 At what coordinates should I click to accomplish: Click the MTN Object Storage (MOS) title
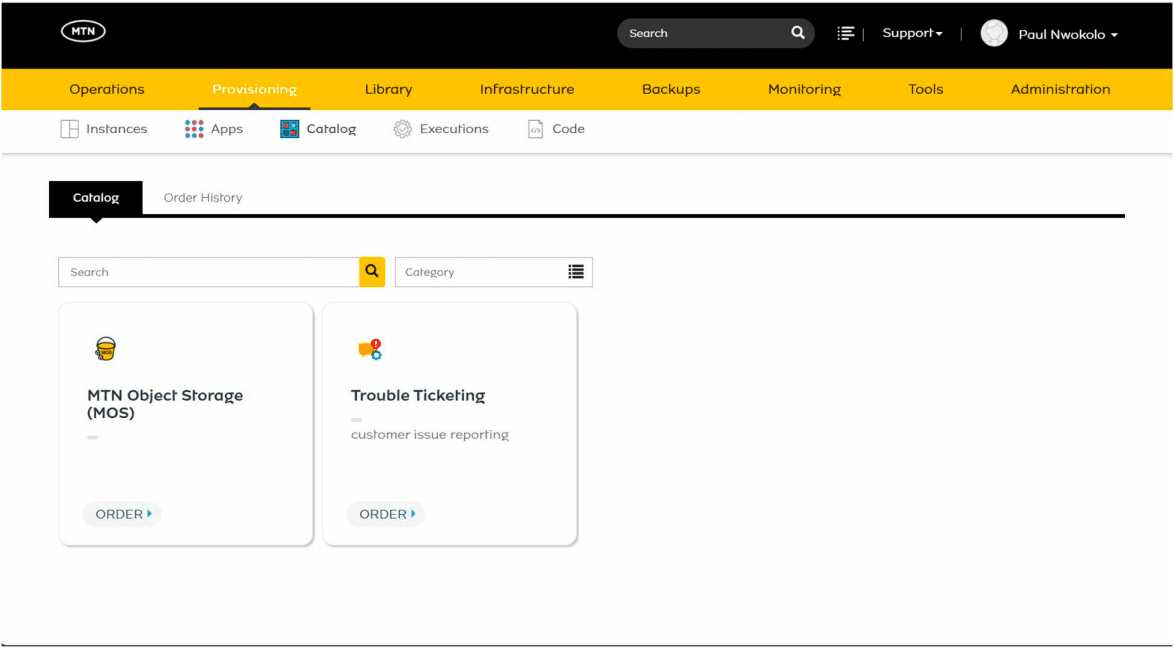pyautogui.click(x=165, y=404)
